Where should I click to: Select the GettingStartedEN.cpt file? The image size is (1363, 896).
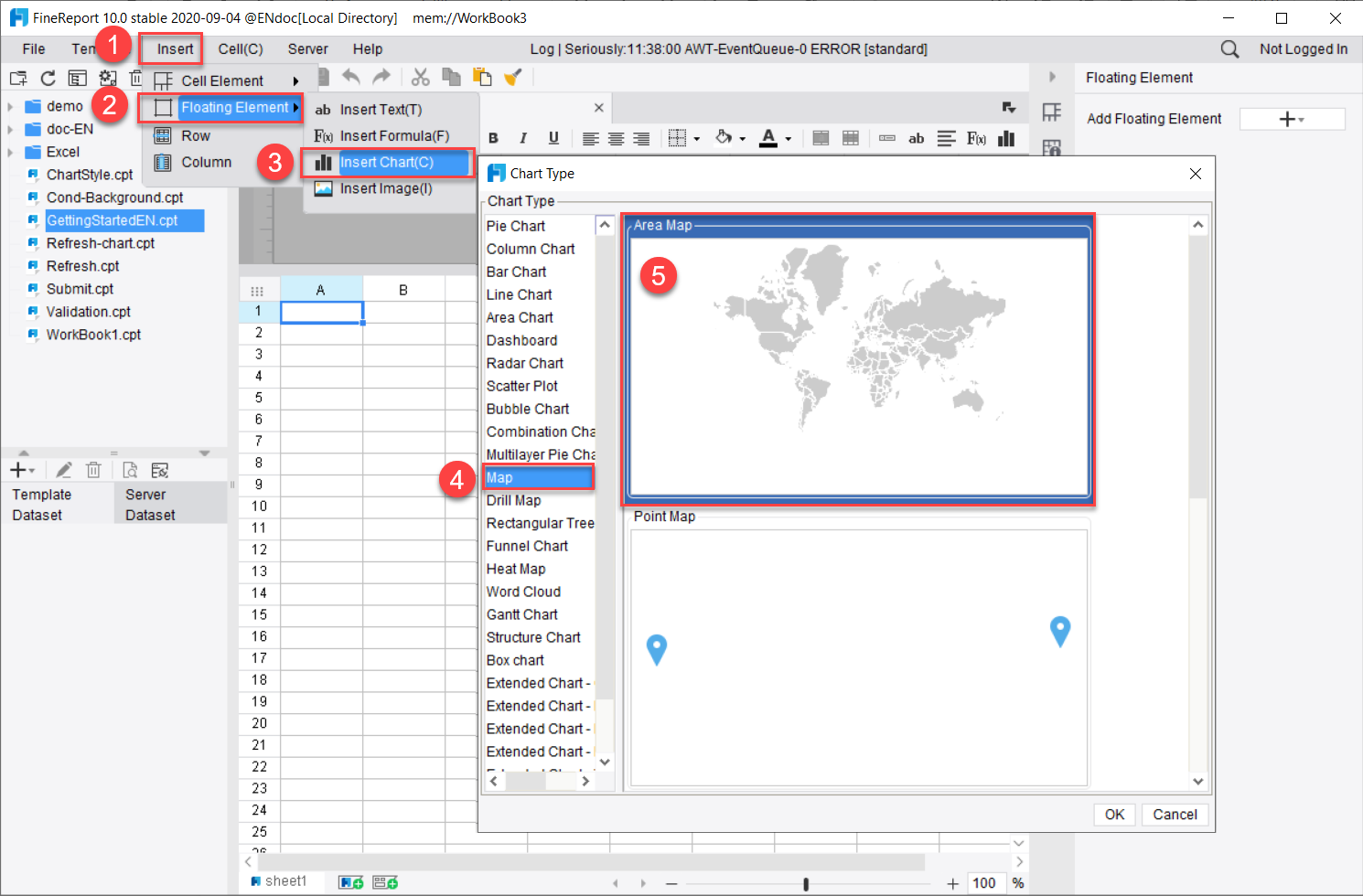coord(125,220)
